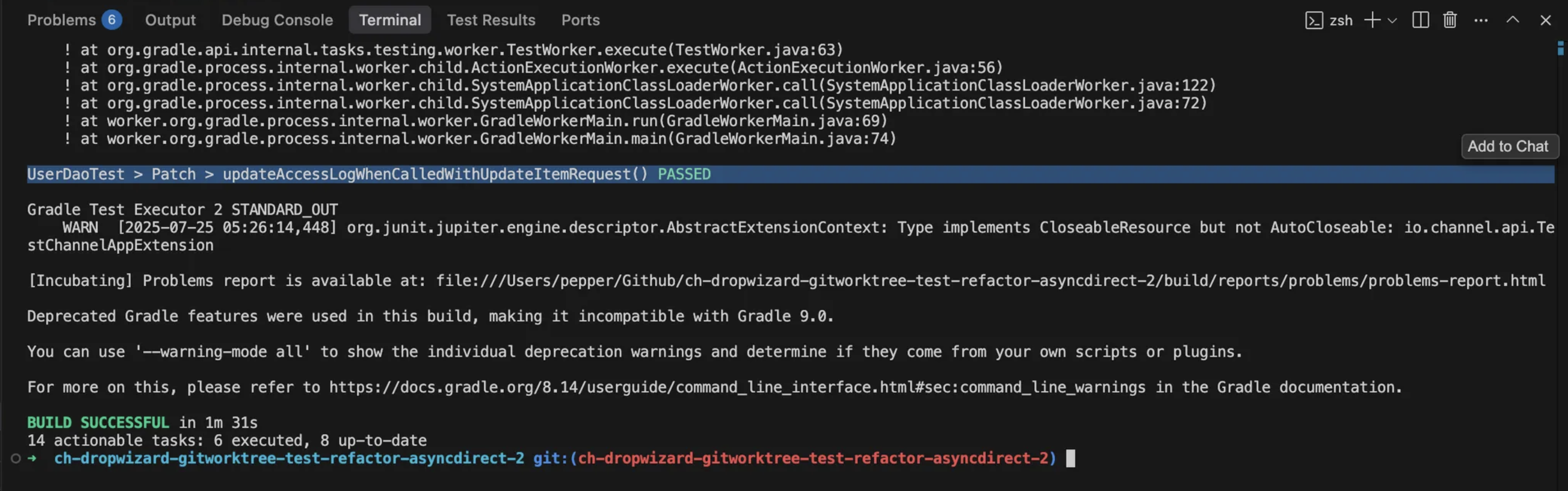Switch to the Output tab
The height and width of the screenshot is (491, 1568).
pos(170,20)
